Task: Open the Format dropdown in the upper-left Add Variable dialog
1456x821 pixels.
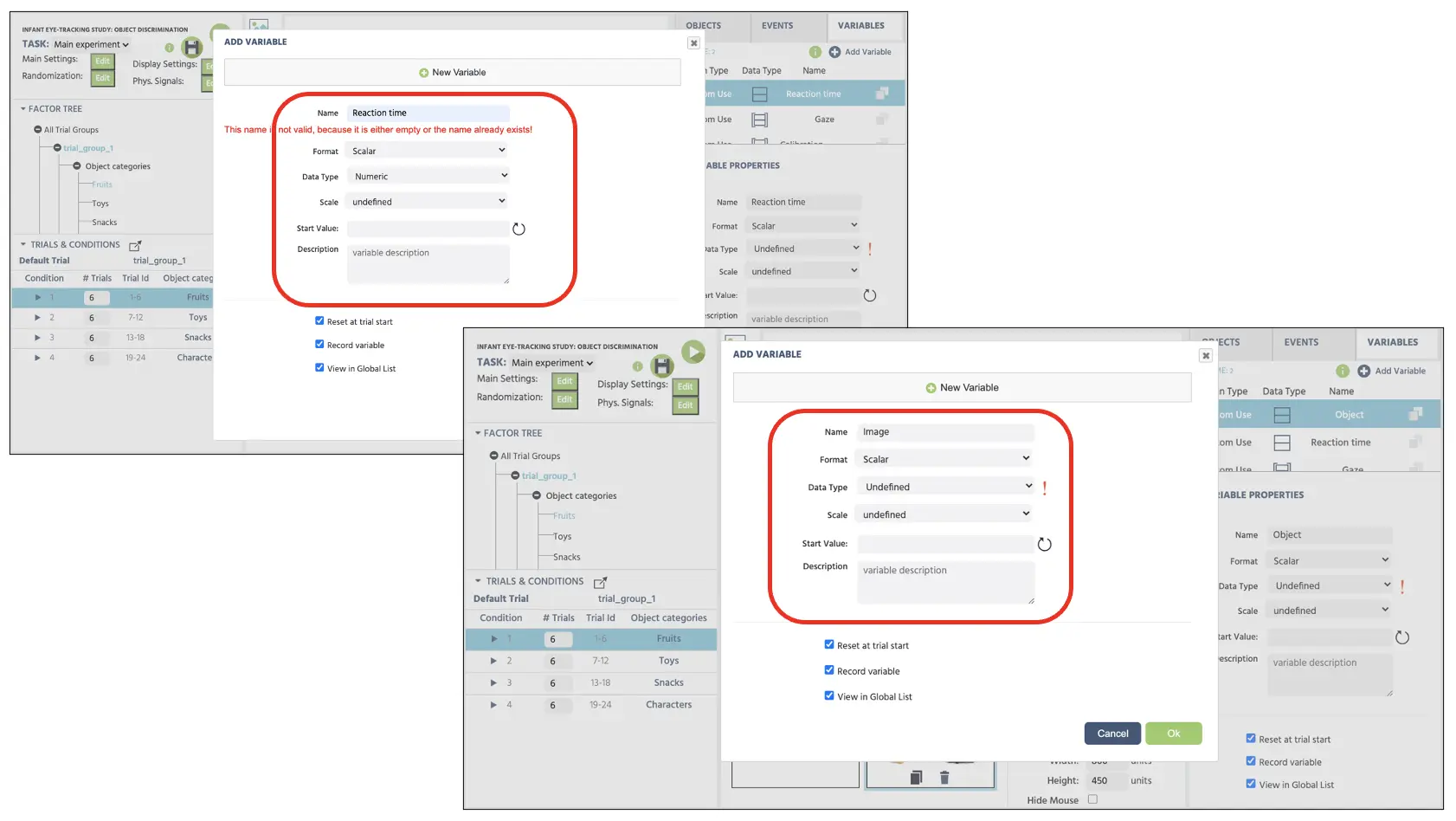Action: click(x=428, y=151)
